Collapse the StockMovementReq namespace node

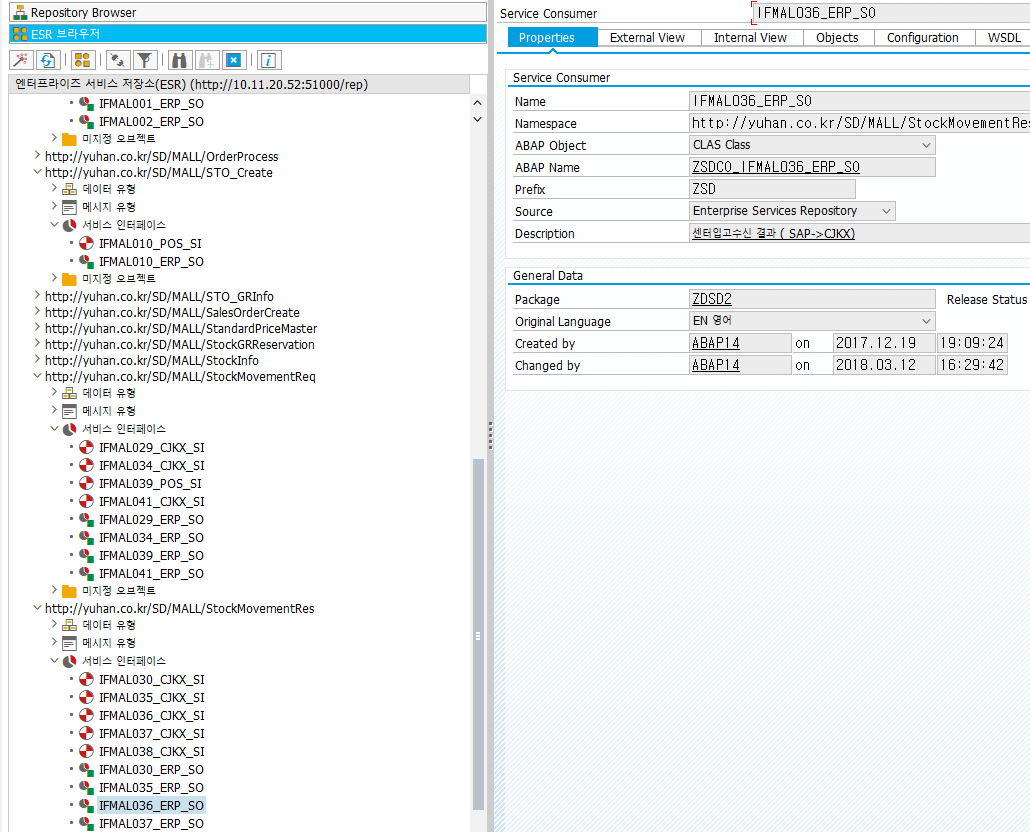tap(37, 376)
